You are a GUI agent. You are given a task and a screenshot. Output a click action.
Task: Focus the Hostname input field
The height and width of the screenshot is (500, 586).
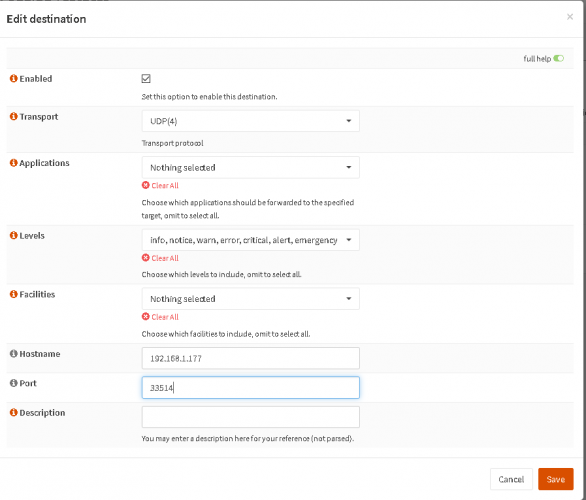tap(250, 358)
